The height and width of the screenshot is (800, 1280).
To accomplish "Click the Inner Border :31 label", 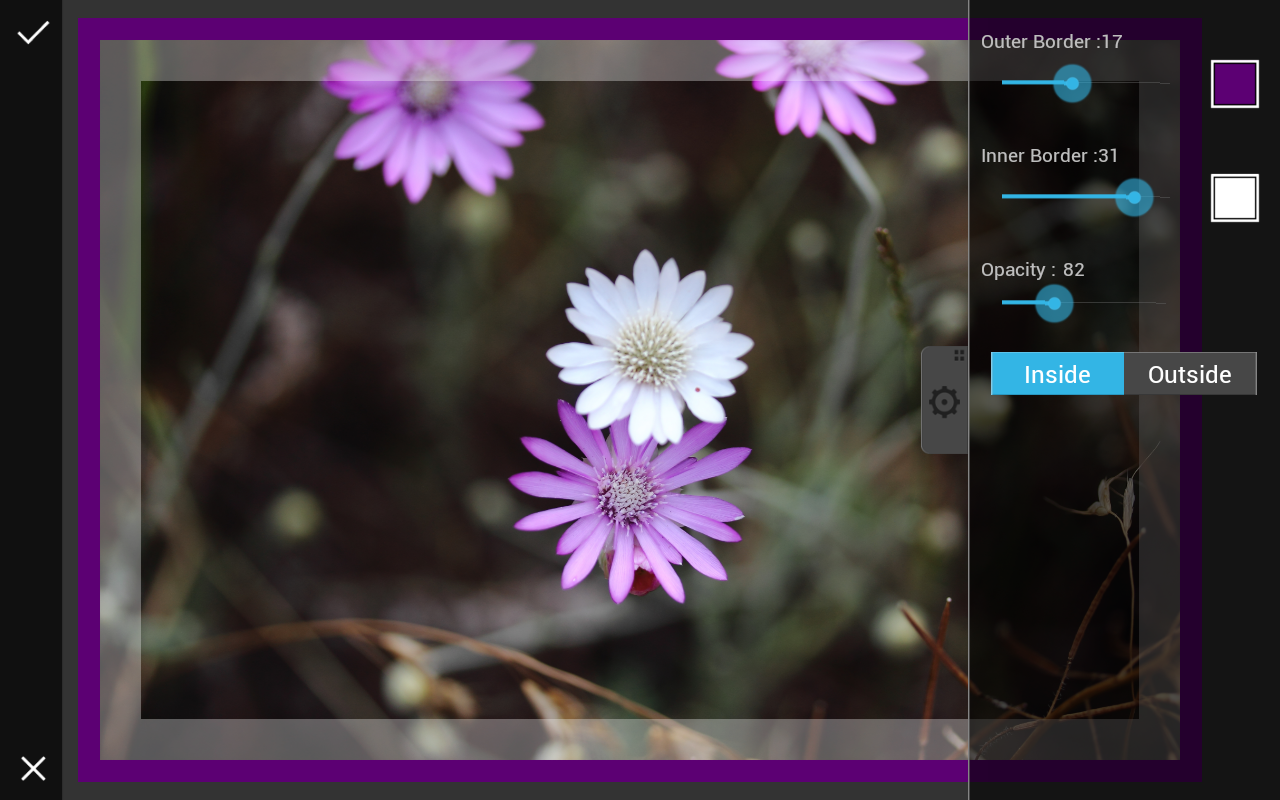I will click(1050, 156).
